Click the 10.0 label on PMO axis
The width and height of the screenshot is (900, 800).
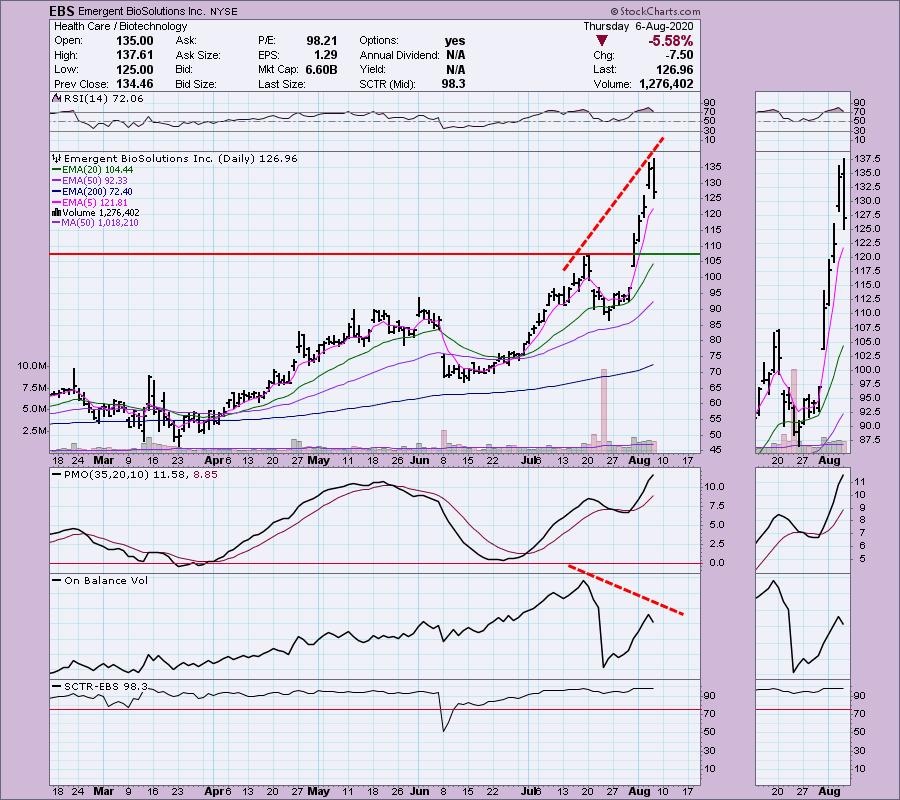click(716, 487)
